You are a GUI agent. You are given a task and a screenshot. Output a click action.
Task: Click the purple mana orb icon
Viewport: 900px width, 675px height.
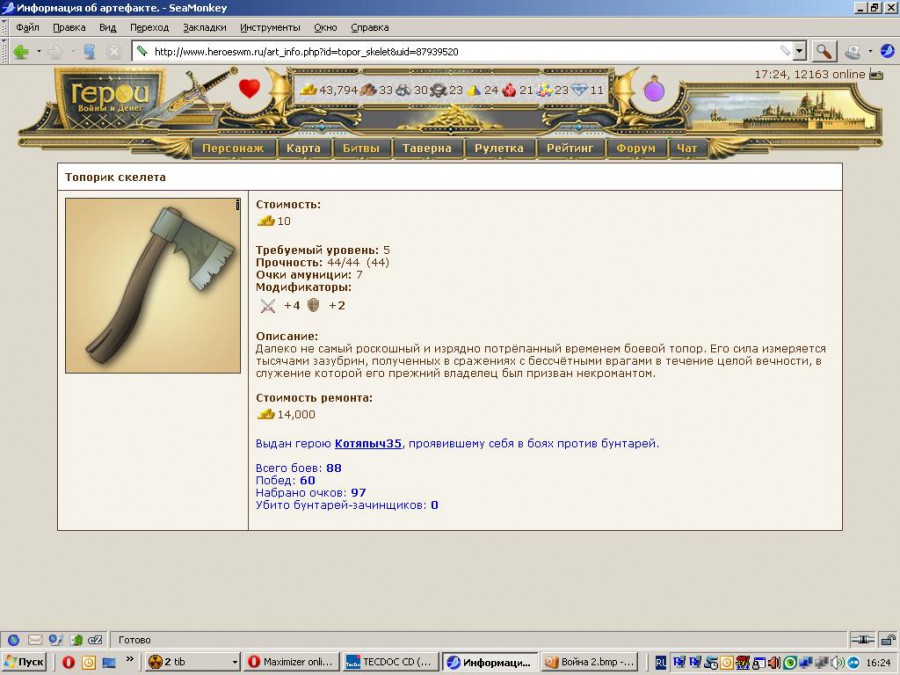[x=654, y=90]
